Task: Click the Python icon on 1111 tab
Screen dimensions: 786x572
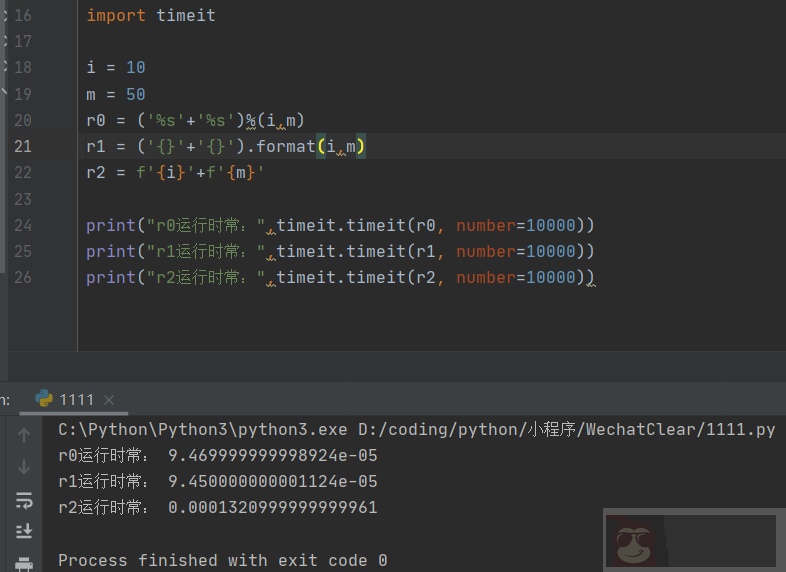Action: click(44, 399)
